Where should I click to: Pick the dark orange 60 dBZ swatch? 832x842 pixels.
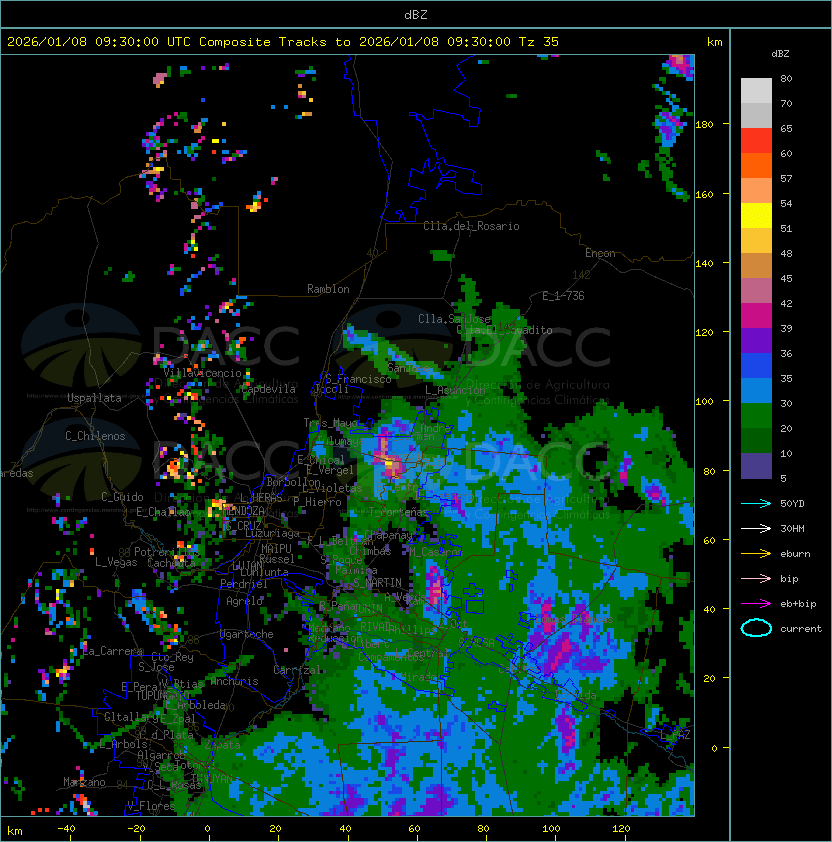756,166
